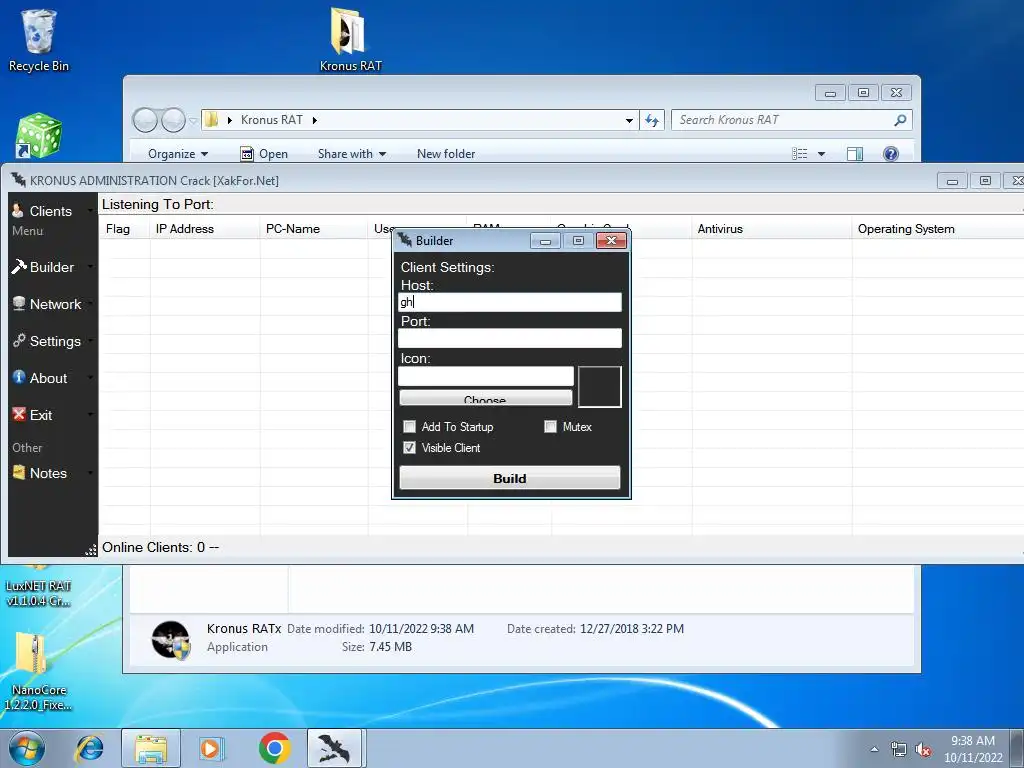Image resolution: width=1024 pixels, height=768 pixels.
Task: Click the Build button
Action: [x=509, y=478]
